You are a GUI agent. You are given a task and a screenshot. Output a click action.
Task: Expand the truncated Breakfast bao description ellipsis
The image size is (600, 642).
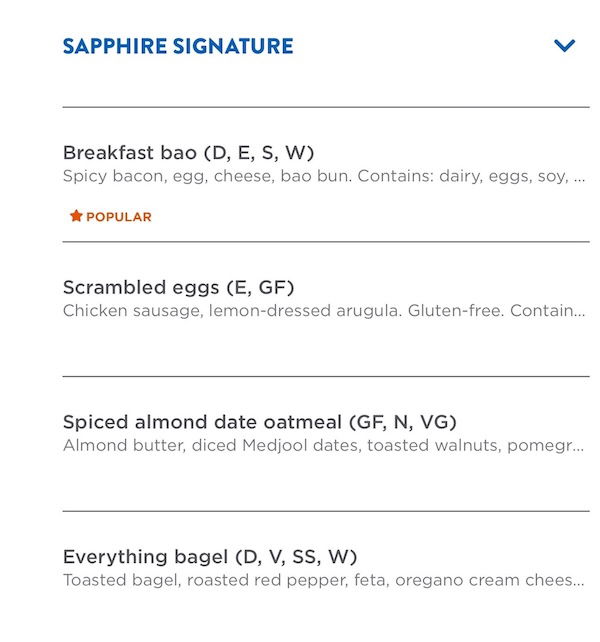pyautogui.click(x=579, y=177)
